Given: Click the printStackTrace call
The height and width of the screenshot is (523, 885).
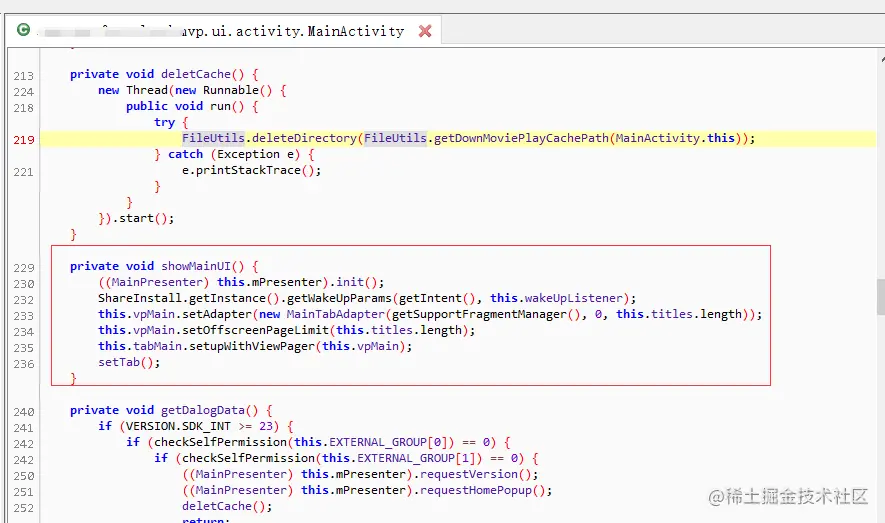Looking at the screenshot, I should click(x=248, y=170).
